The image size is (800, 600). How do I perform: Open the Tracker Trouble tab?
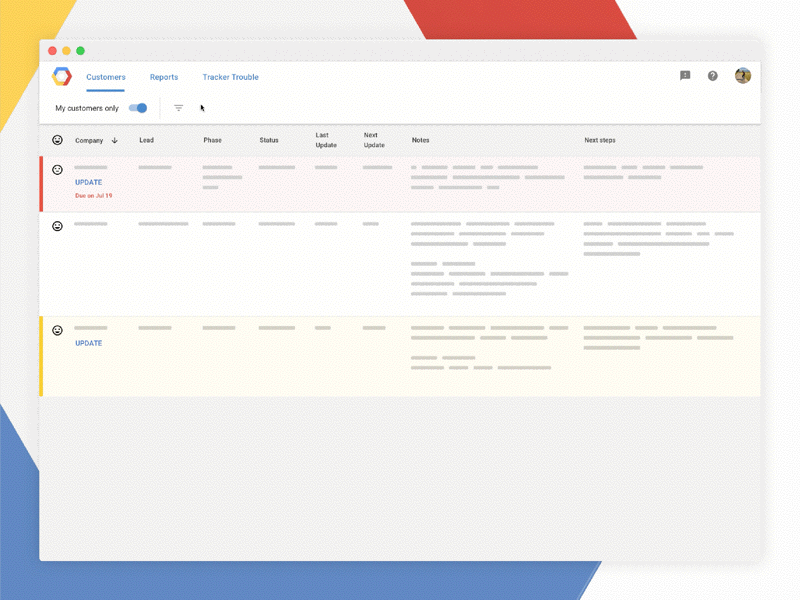(230, 77)
